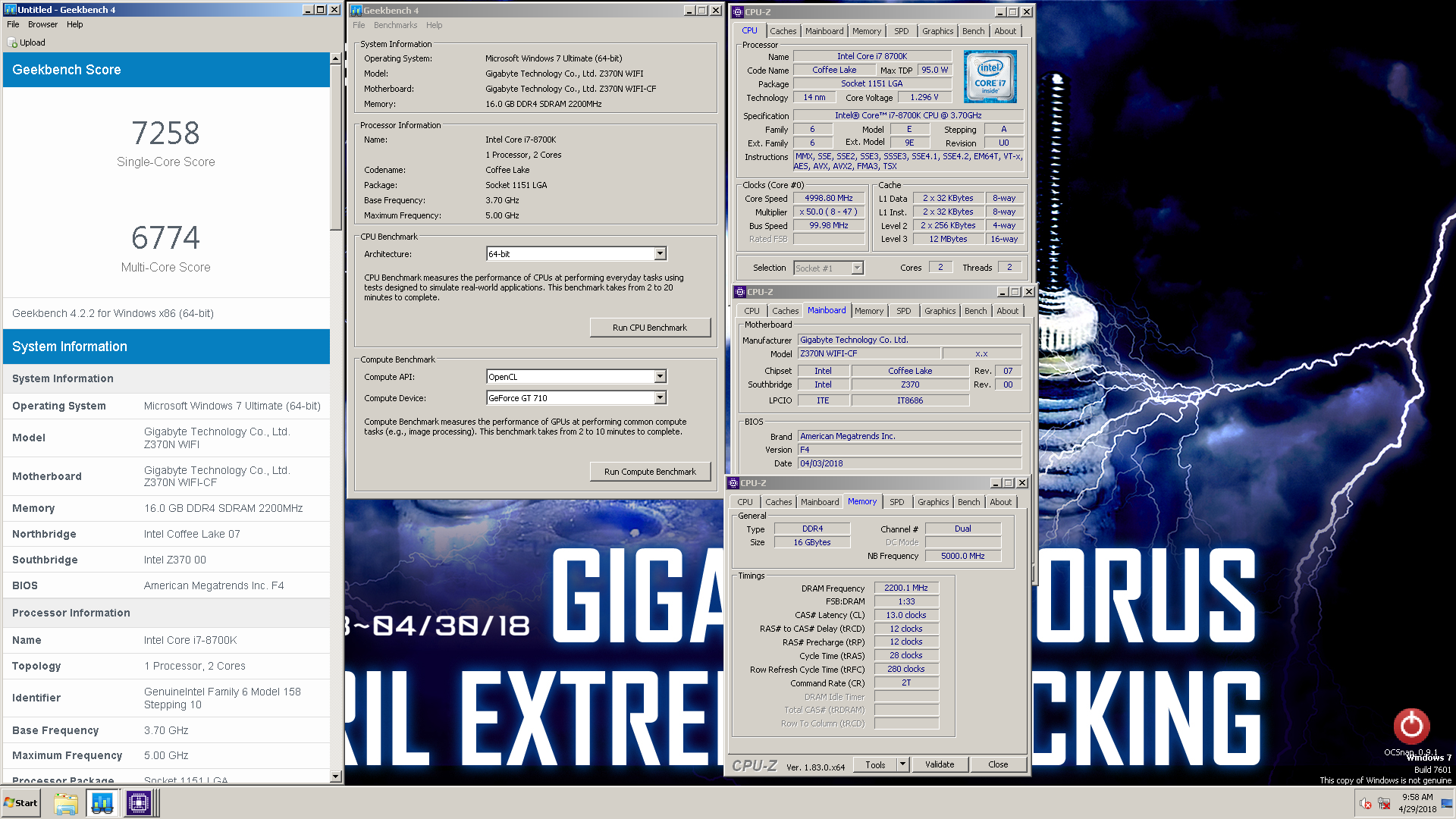Click the Cores value field in CPU-Z
The width and height of the screenshot is (1456, 819).
[940, 267]
